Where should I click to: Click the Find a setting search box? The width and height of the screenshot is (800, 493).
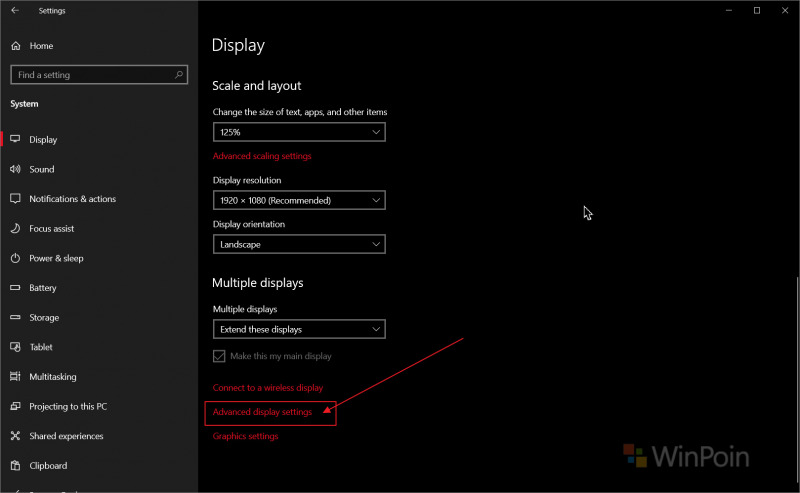coord(99,75)
